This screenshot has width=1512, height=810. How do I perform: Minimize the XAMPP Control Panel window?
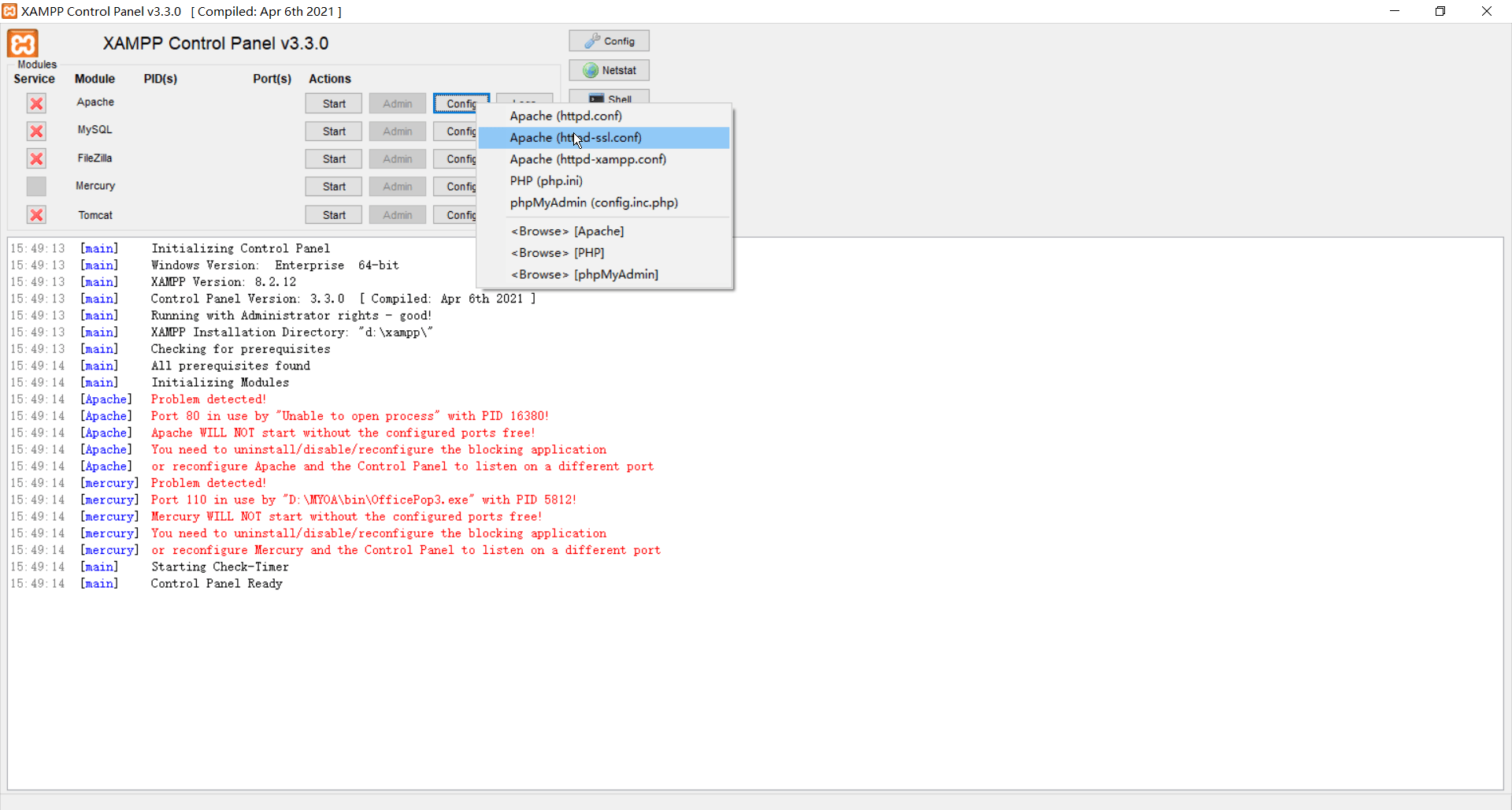point(1395,11)
